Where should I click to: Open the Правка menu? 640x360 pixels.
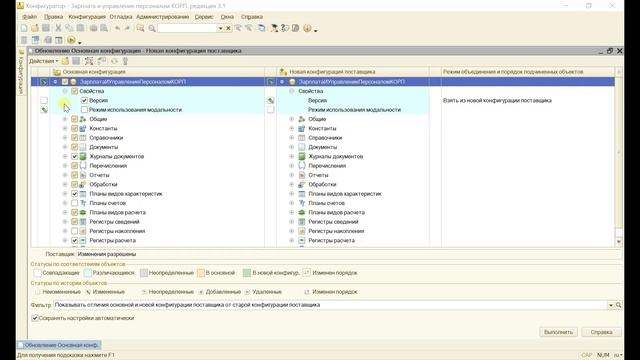point(53,17)
